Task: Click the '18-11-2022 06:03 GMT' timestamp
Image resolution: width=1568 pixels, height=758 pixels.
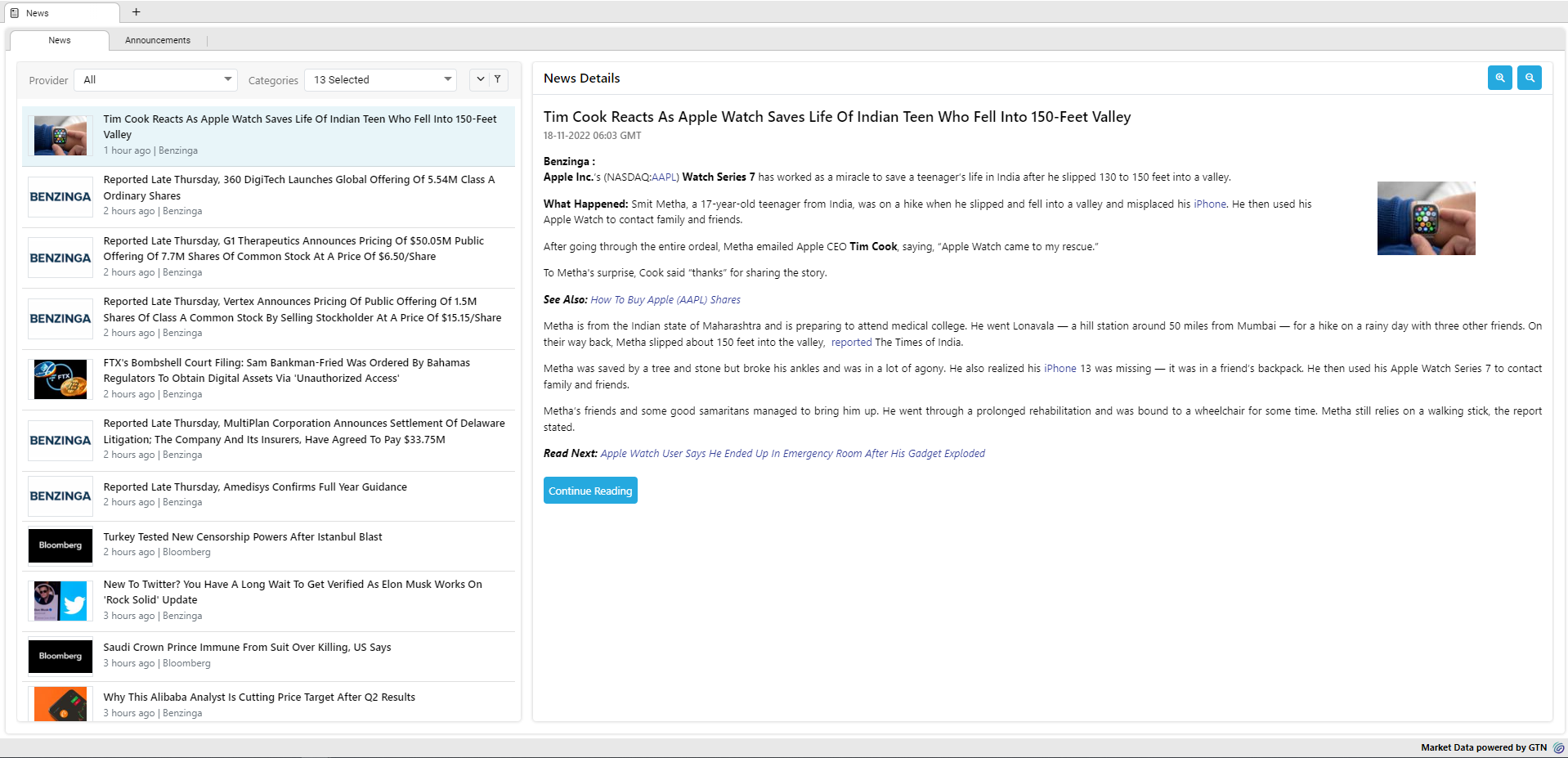Action: pyautogui.click(x=592, y=136)
